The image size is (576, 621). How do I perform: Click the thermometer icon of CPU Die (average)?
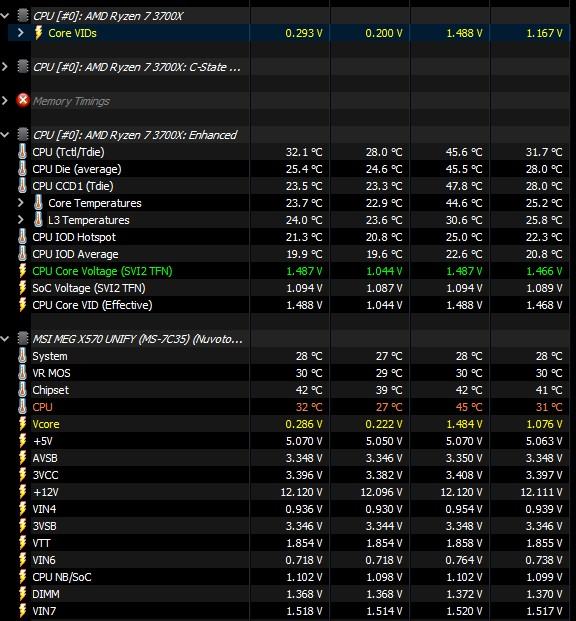point(23,169)
